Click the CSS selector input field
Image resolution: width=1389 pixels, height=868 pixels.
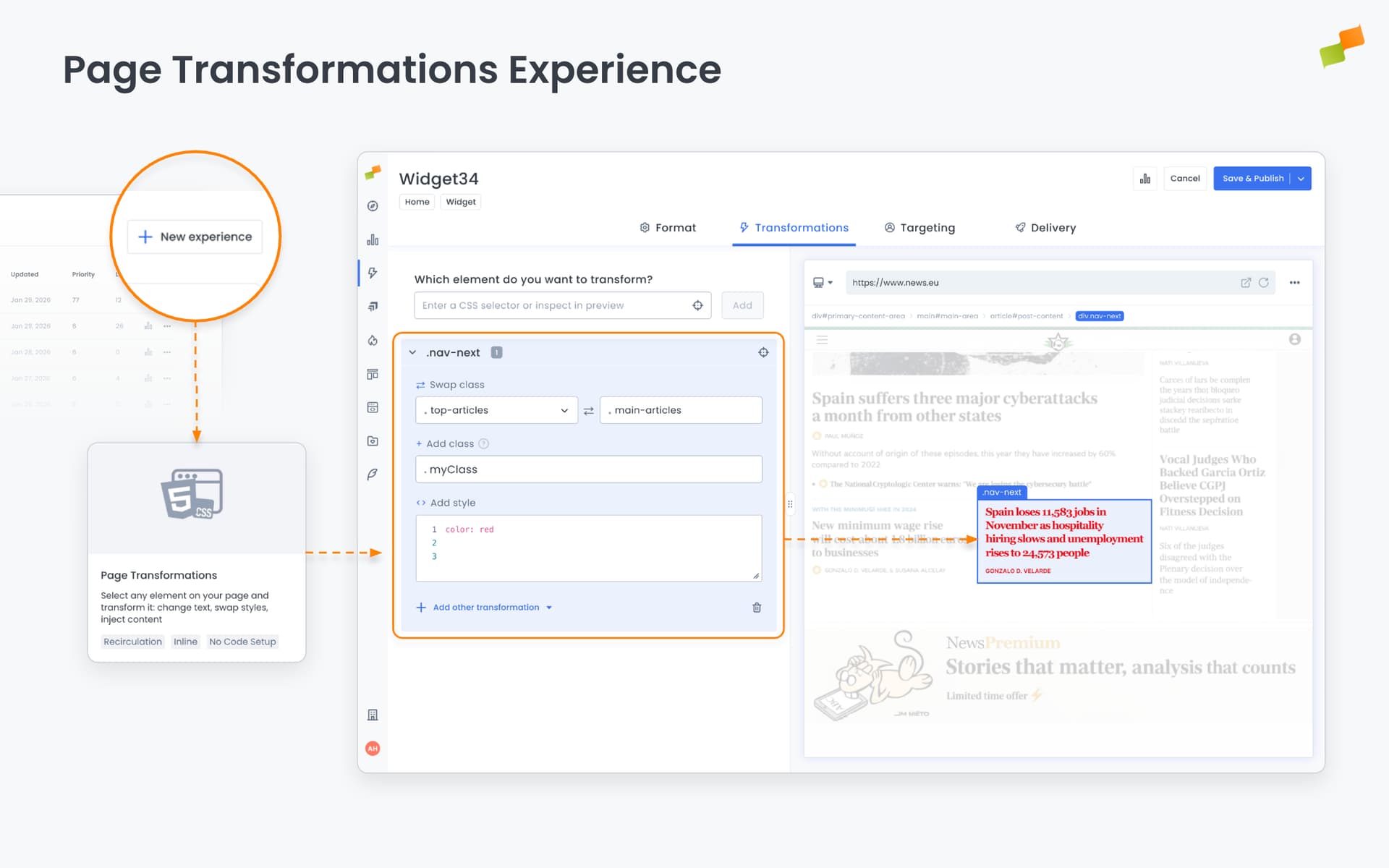coord(550,305)
